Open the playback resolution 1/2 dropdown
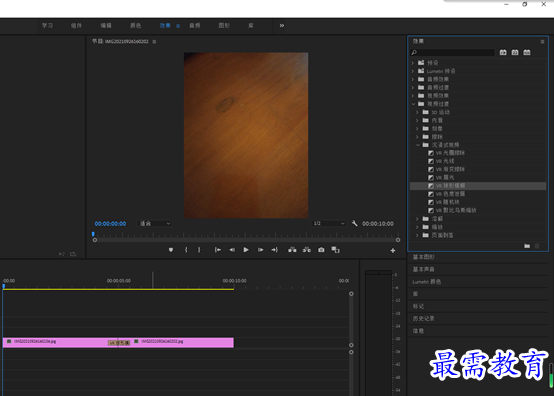This screenshot has width=554, height=396. click(329, 223)
